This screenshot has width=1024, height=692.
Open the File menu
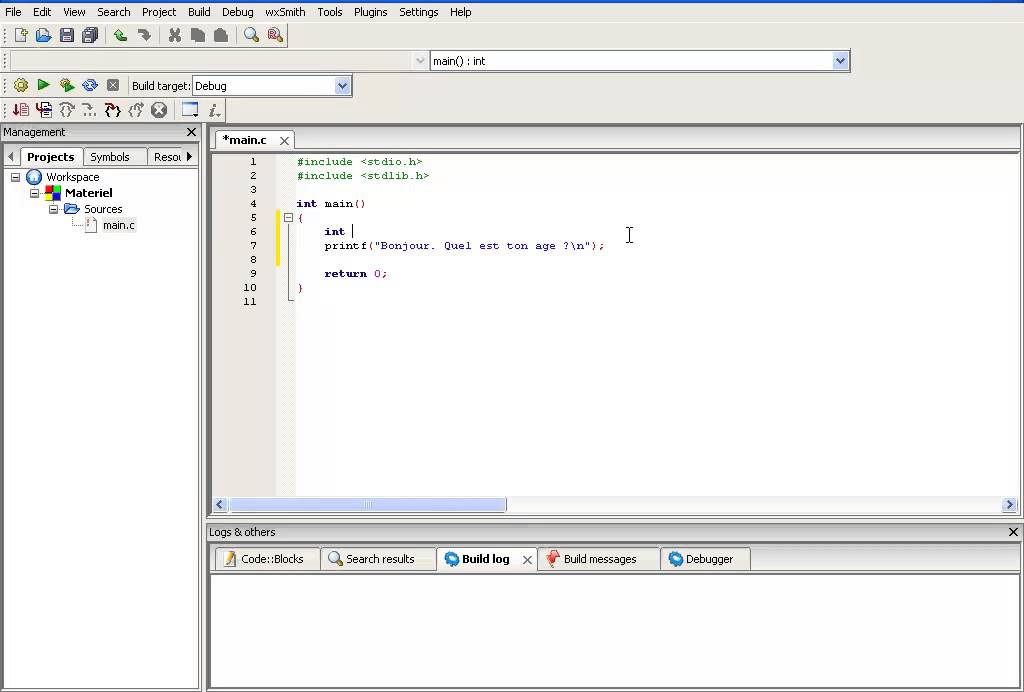pos(13,12)
